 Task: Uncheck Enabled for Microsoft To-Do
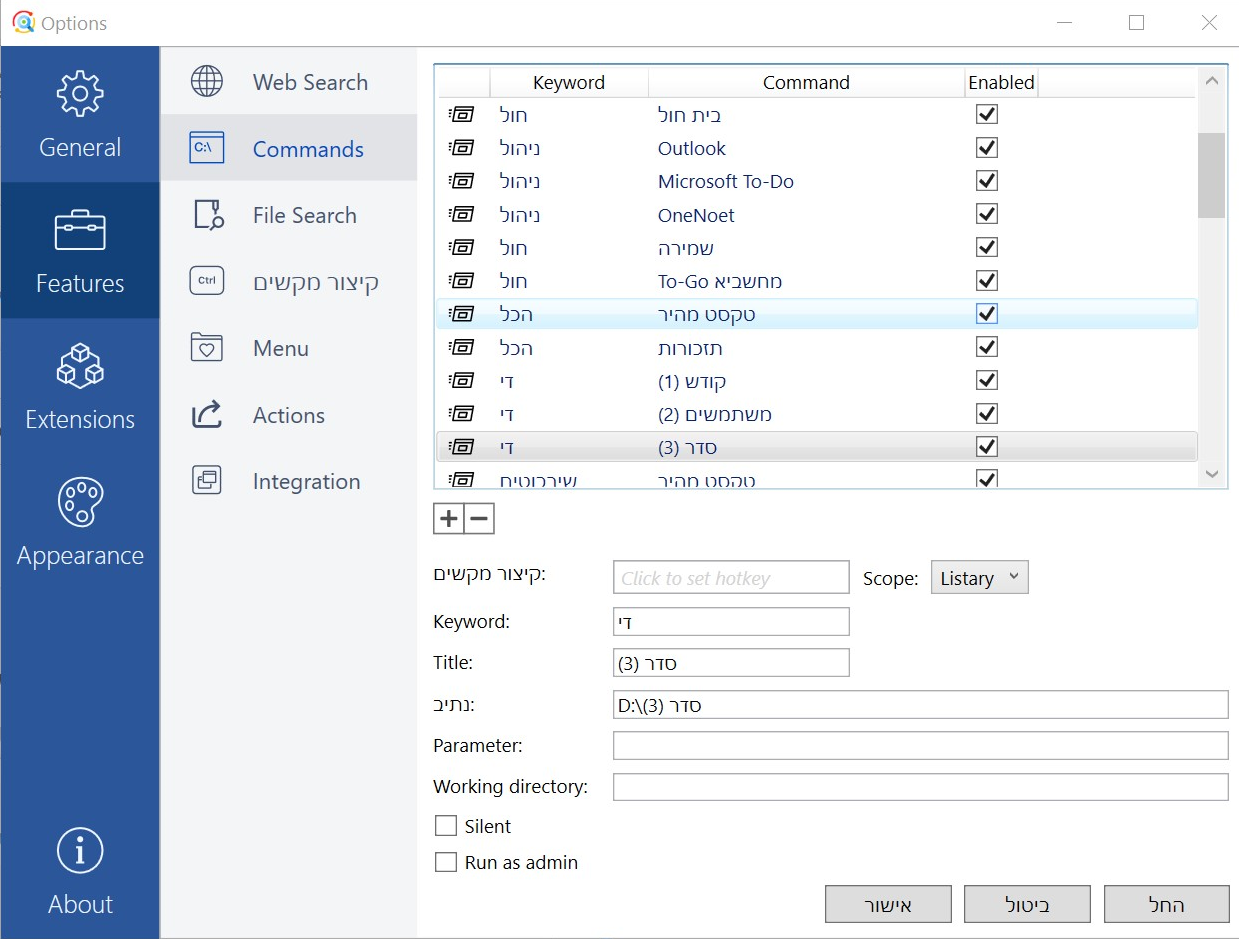[x=987, y=181]
